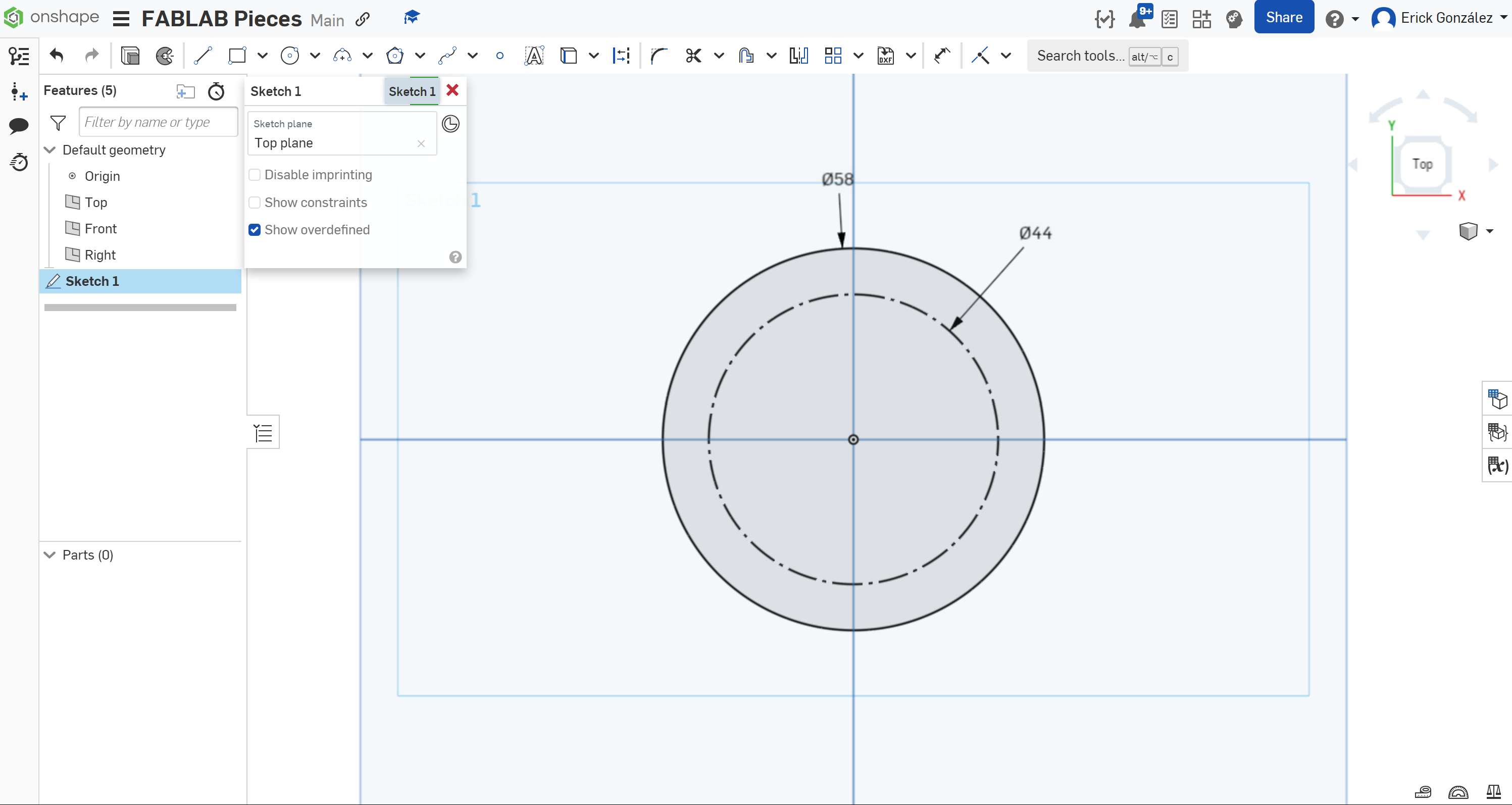Select the Insert DXF tool
1512x805 pixels.
pos(886,56)
